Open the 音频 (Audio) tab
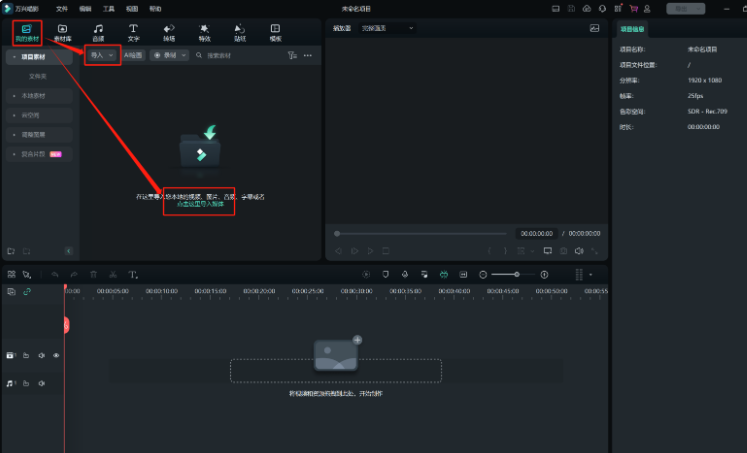 tap(98, 32)
